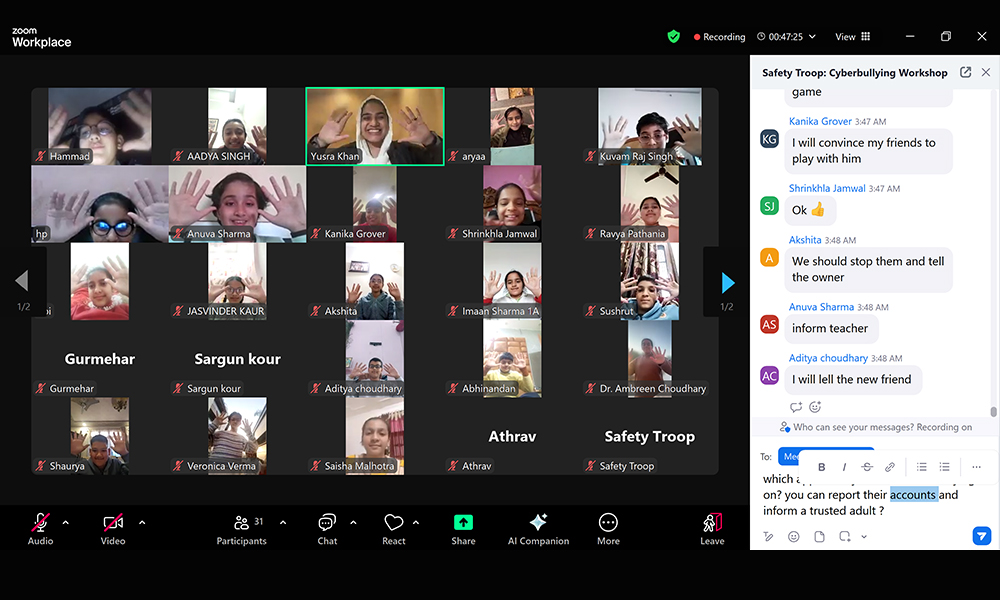Open the Participants panel
The image size is (1000, 600).
(x=242, y=530)
